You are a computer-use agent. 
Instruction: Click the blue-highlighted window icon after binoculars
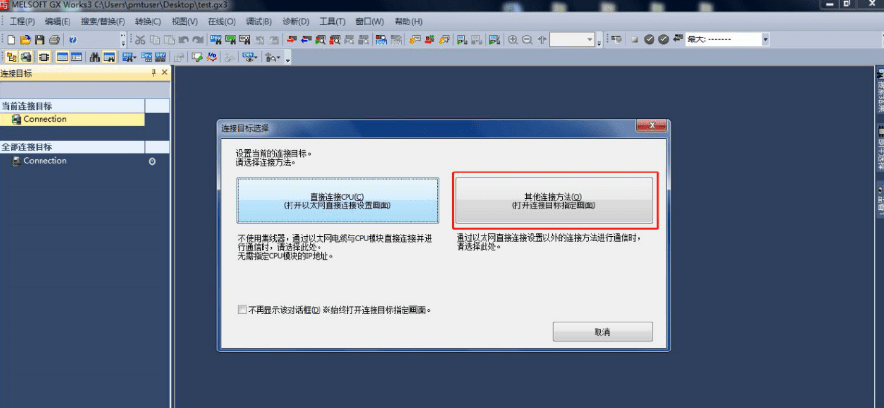[109, 57]
